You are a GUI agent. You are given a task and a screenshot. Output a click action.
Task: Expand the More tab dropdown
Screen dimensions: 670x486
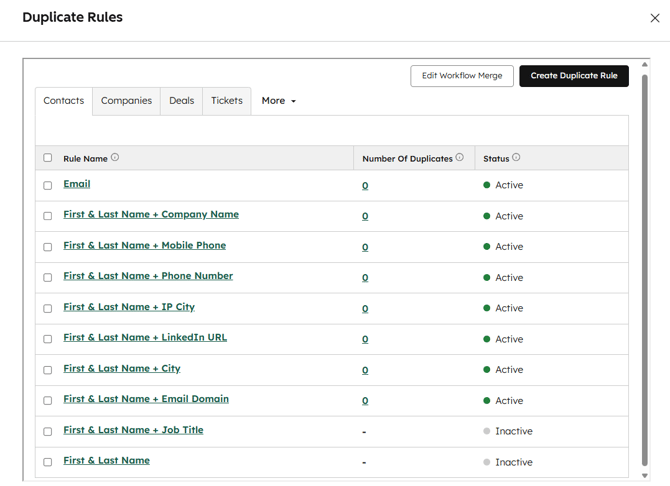(x=279, y=101)
